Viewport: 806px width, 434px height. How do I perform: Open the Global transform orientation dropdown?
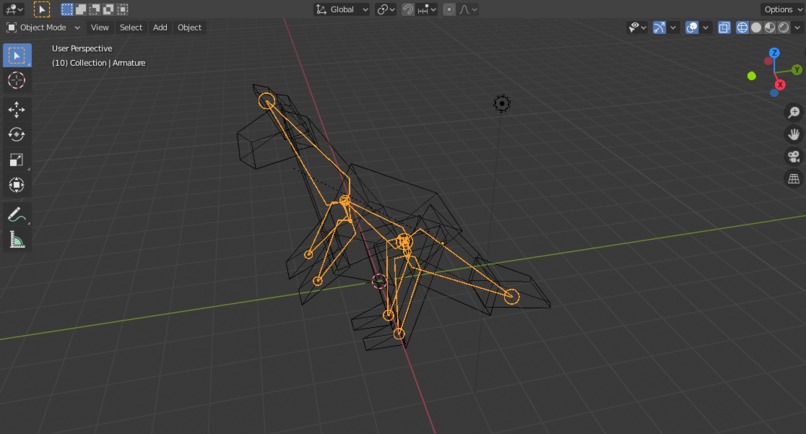[x=342, y=9]
